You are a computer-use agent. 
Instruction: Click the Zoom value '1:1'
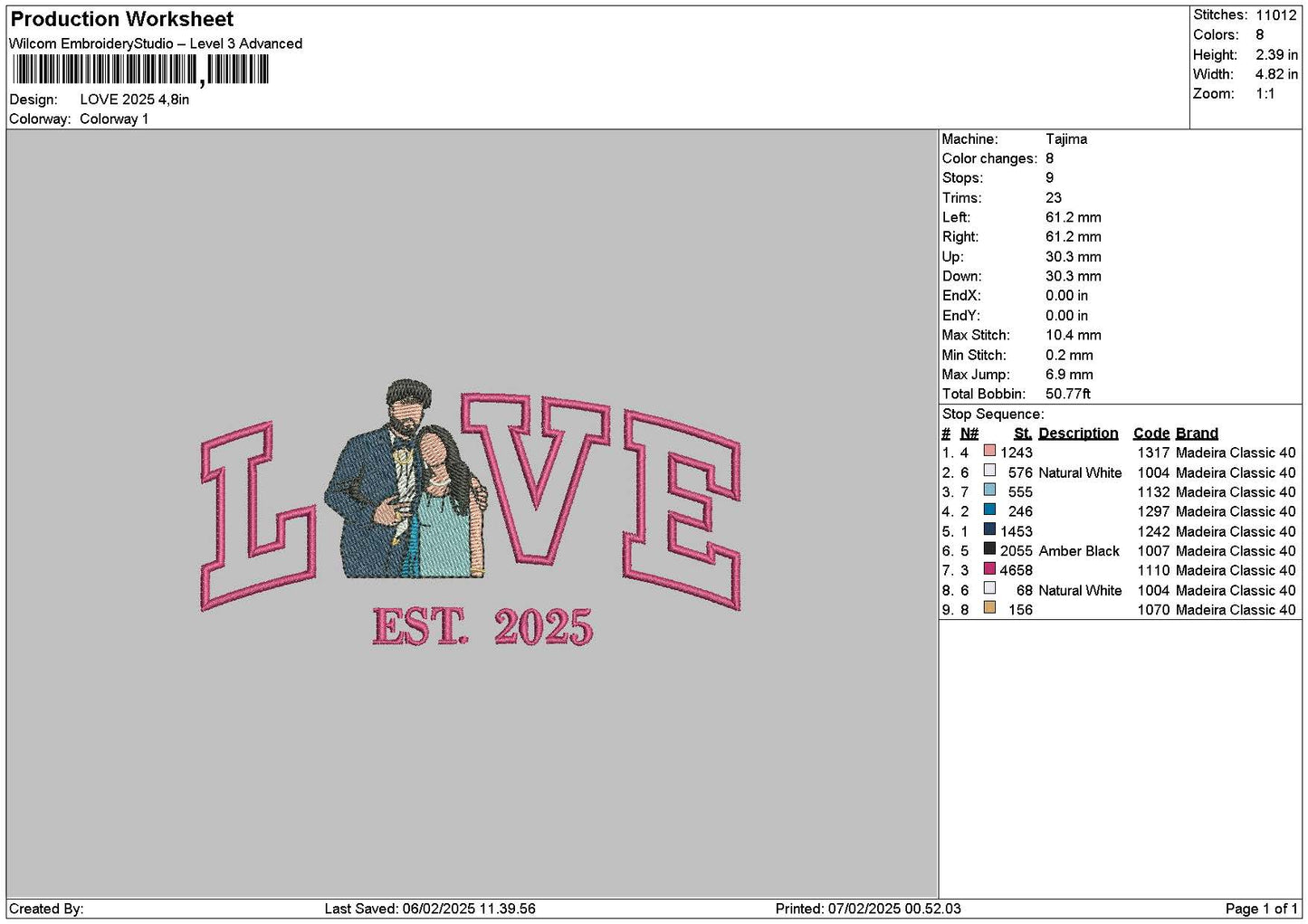click(x=1265, y=94)
